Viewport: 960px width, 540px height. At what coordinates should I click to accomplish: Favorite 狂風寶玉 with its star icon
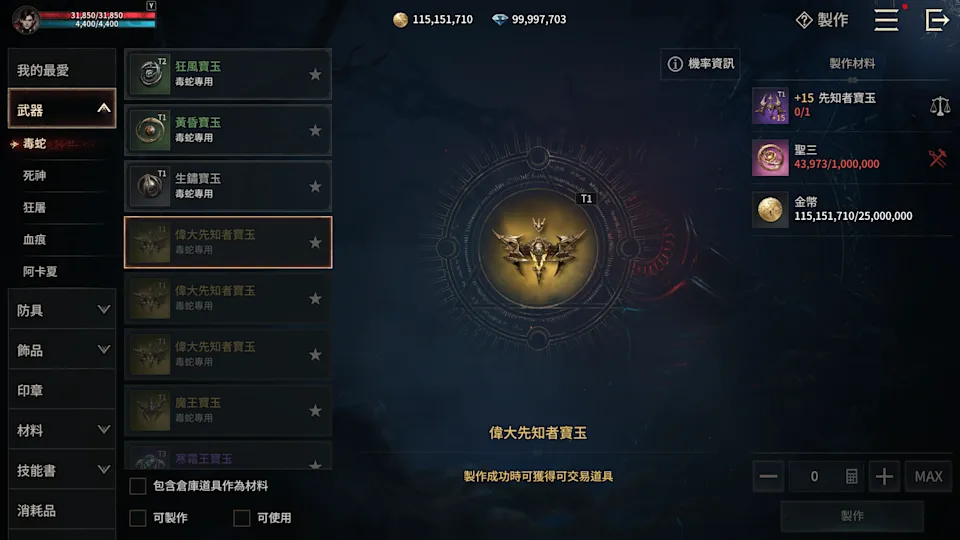pyautogui.click(x=315, y=75)
